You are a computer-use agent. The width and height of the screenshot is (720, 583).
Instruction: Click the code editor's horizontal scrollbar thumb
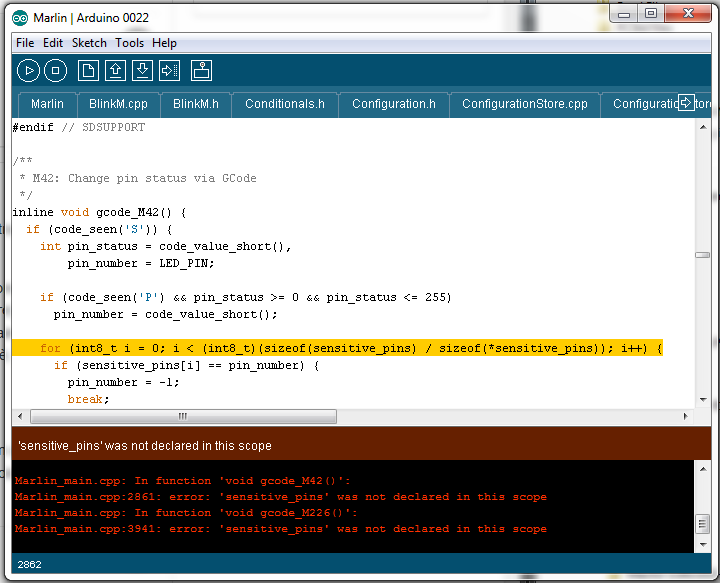pos(182,416)
